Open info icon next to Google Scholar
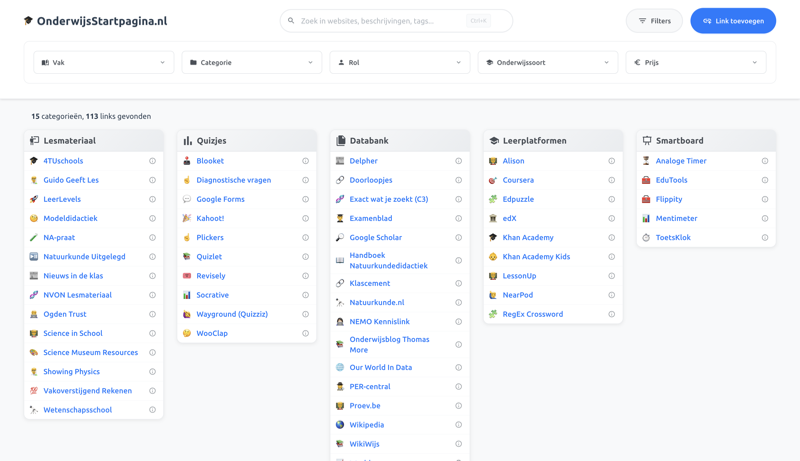 (x=458, y=238)
